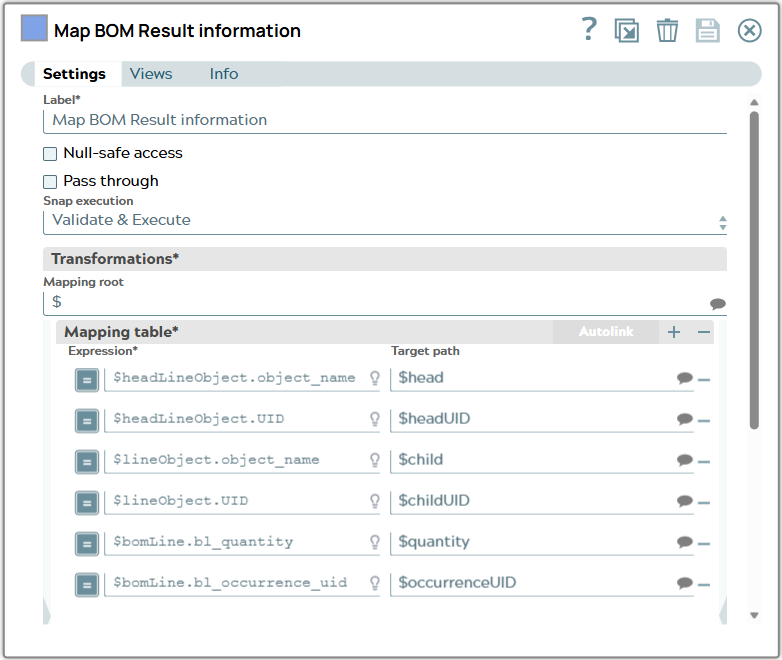
Task: Click the lightbulb icon for $lineObject.UID
Action: 375,501
